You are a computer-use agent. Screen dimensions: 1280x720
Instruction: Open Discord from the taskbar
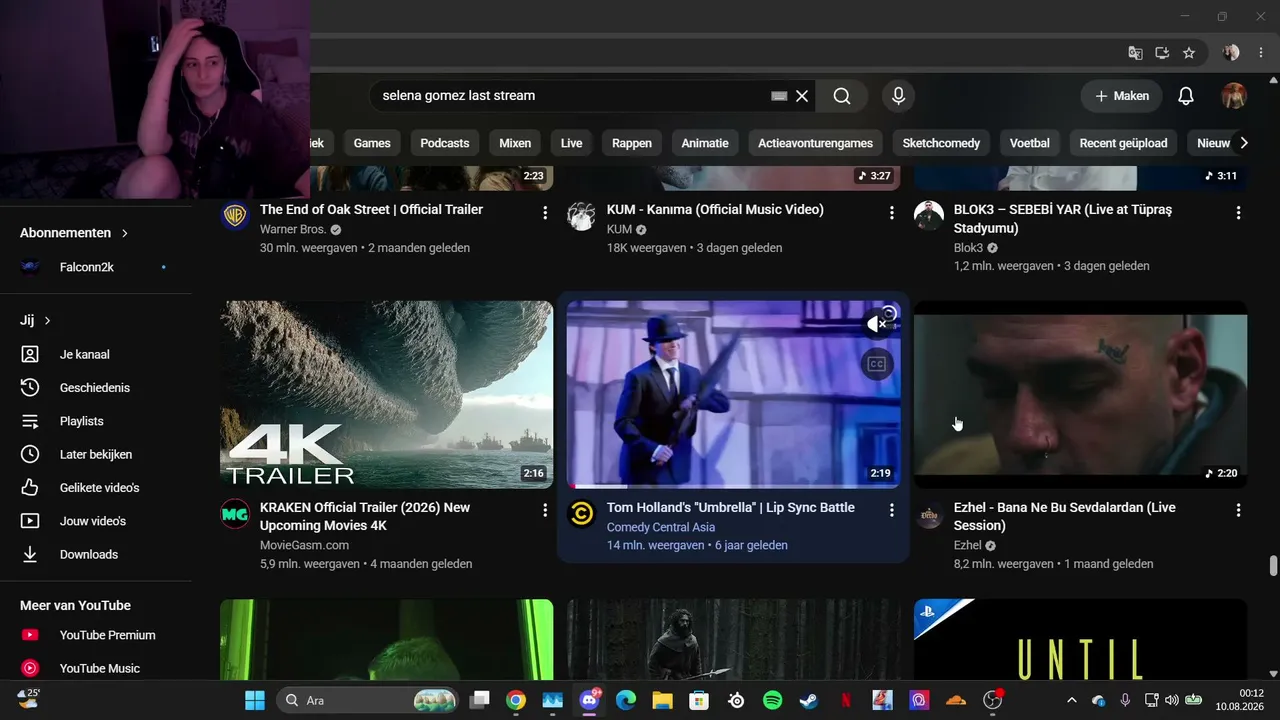click(x=589, y=700)
